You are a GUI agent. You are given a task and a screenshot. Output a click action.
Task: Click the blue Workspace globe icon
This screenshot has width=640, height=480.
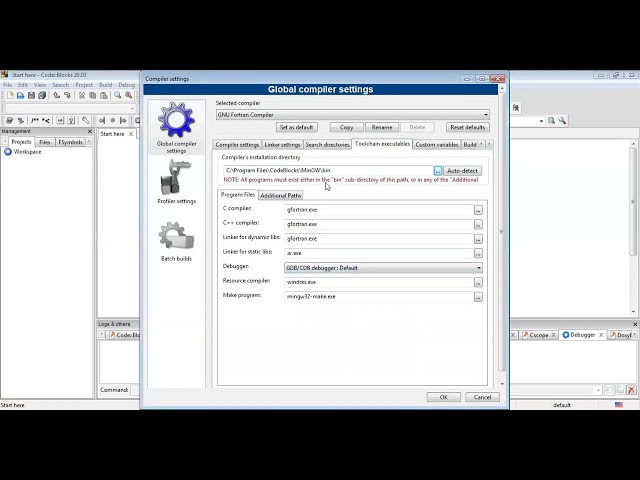[8, 152]
